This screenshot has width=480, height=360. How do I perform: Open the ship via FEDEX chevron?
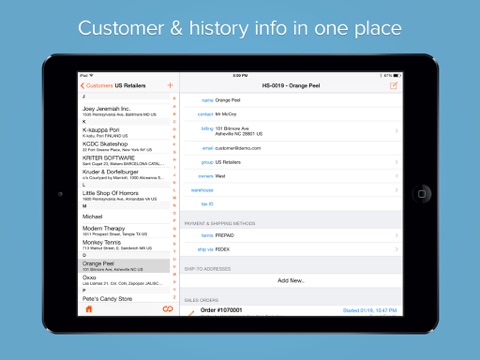coord(396,249)
